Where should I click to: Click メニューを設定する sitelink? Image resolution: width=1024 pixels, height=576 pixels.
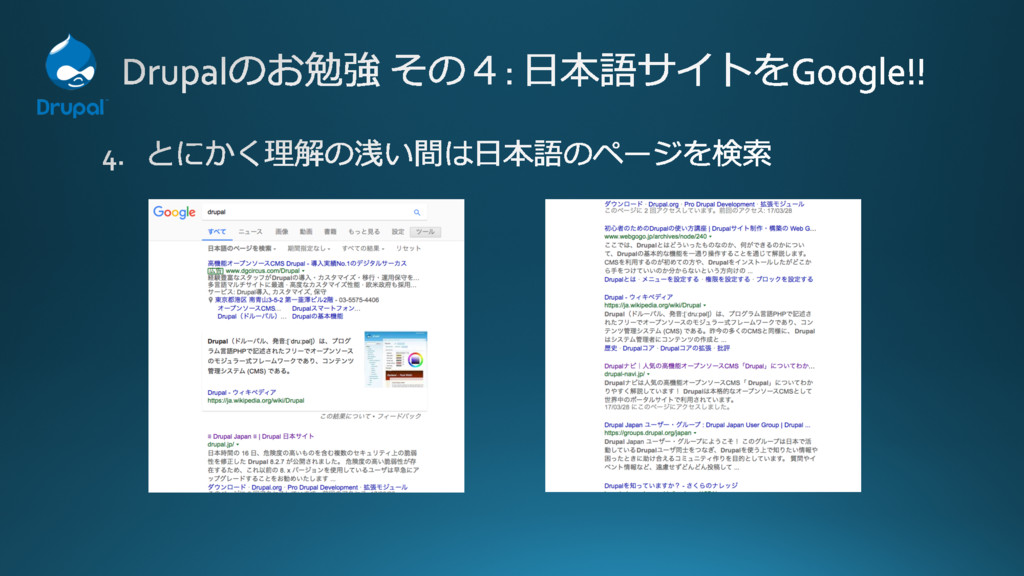[x=670, y=280]
